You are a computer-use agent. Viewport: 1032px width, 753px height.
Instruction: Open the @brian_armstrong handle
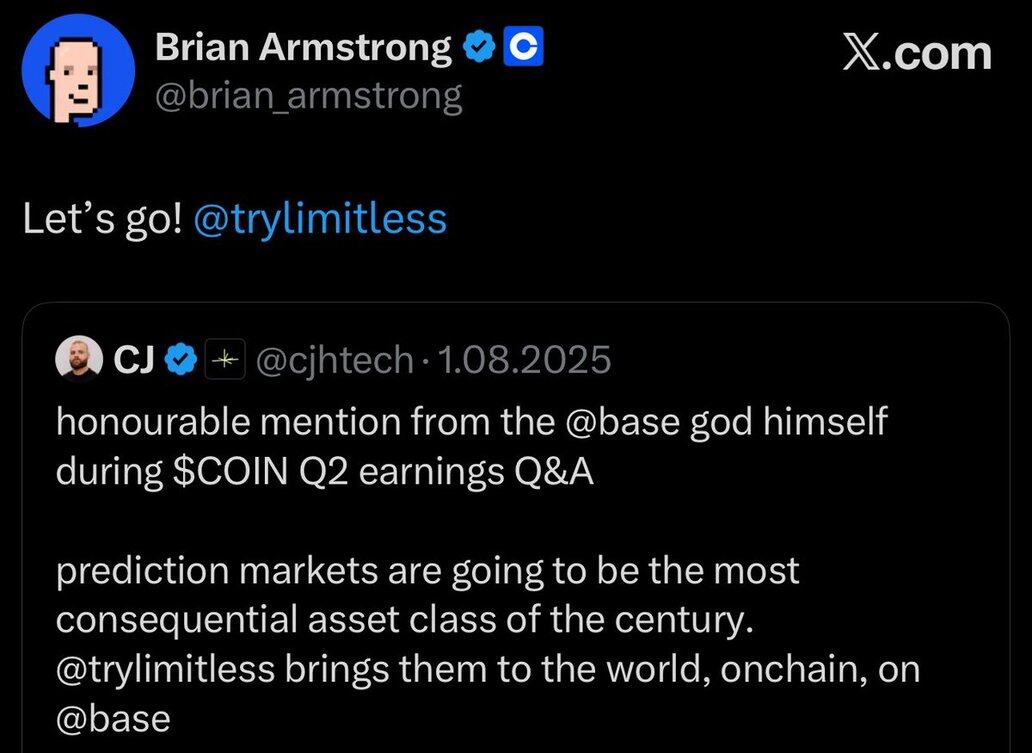pos(309,96)
